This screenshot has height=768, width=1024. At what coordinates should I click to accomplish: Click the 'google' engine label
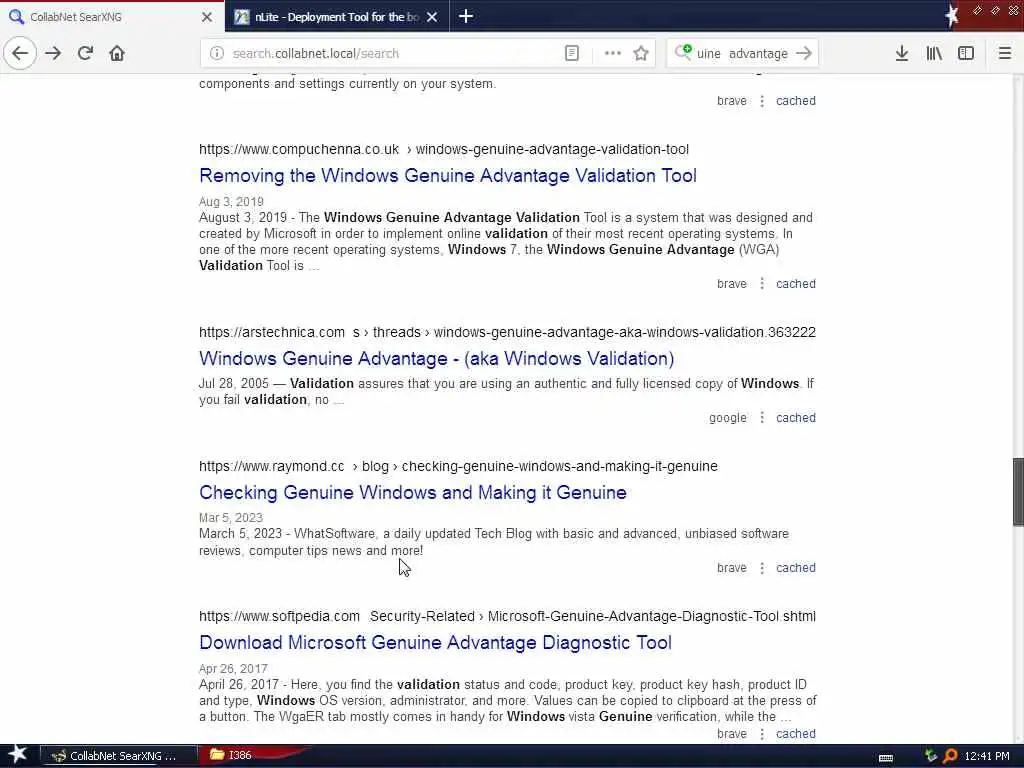coord(728,417)
